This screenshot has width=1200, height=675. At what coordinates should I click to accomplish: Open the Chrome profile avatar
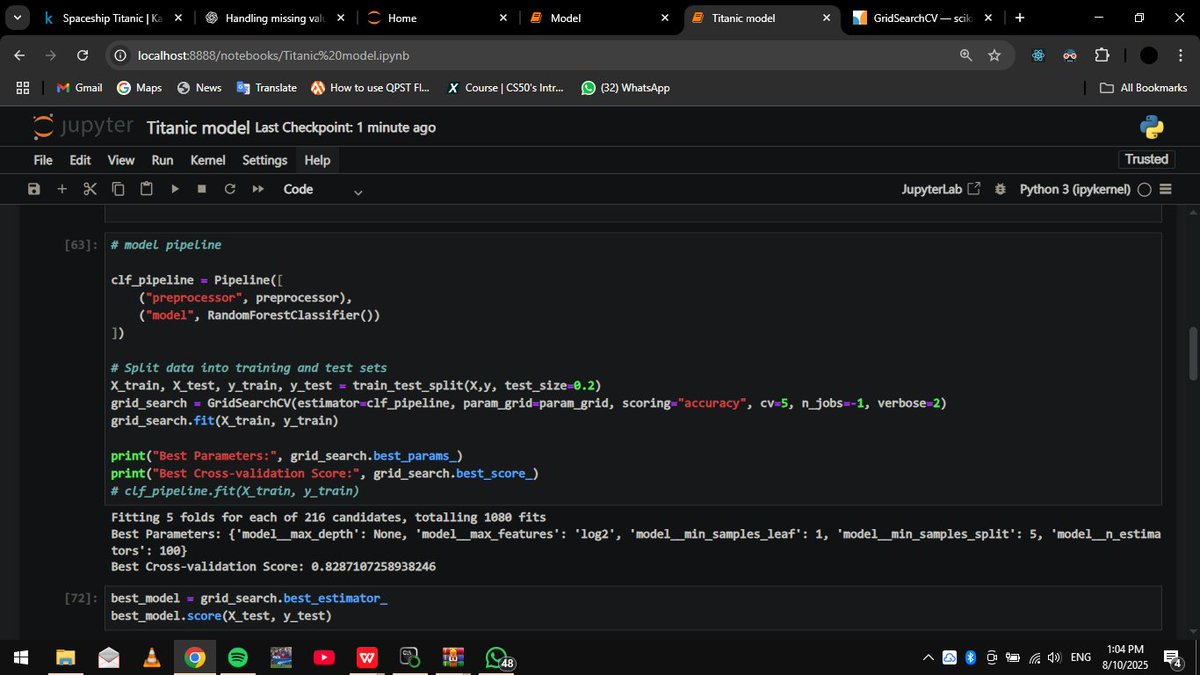click(1149, 56)
